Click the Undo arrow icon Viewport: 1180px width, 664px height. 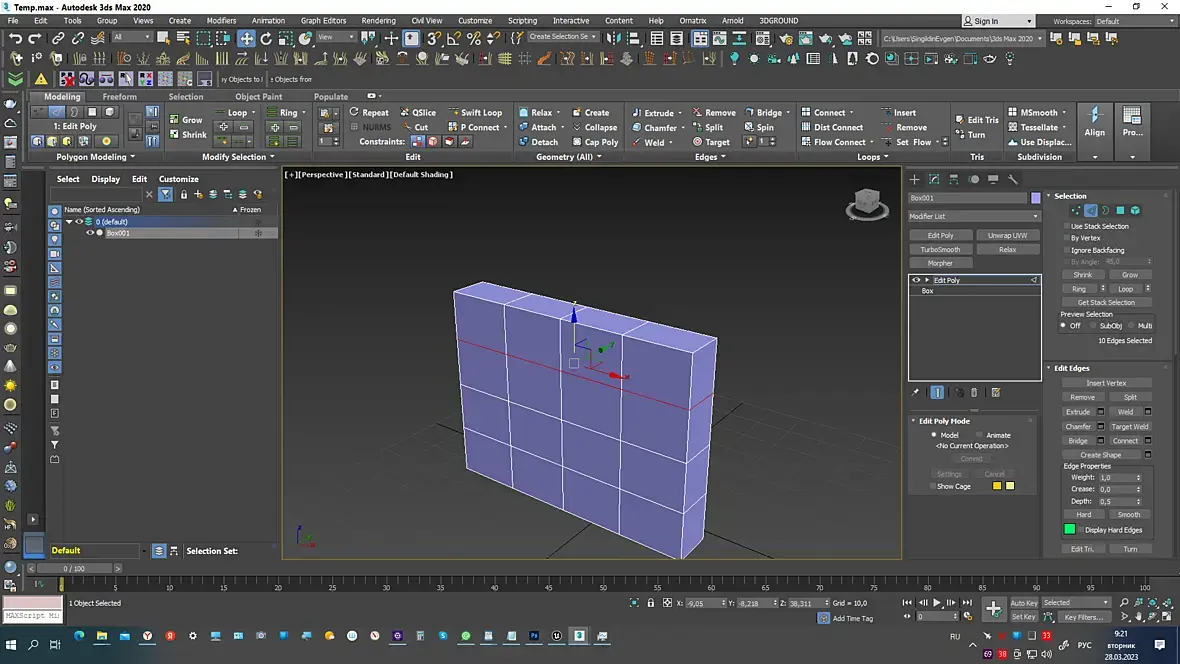(x=15, y=38)
